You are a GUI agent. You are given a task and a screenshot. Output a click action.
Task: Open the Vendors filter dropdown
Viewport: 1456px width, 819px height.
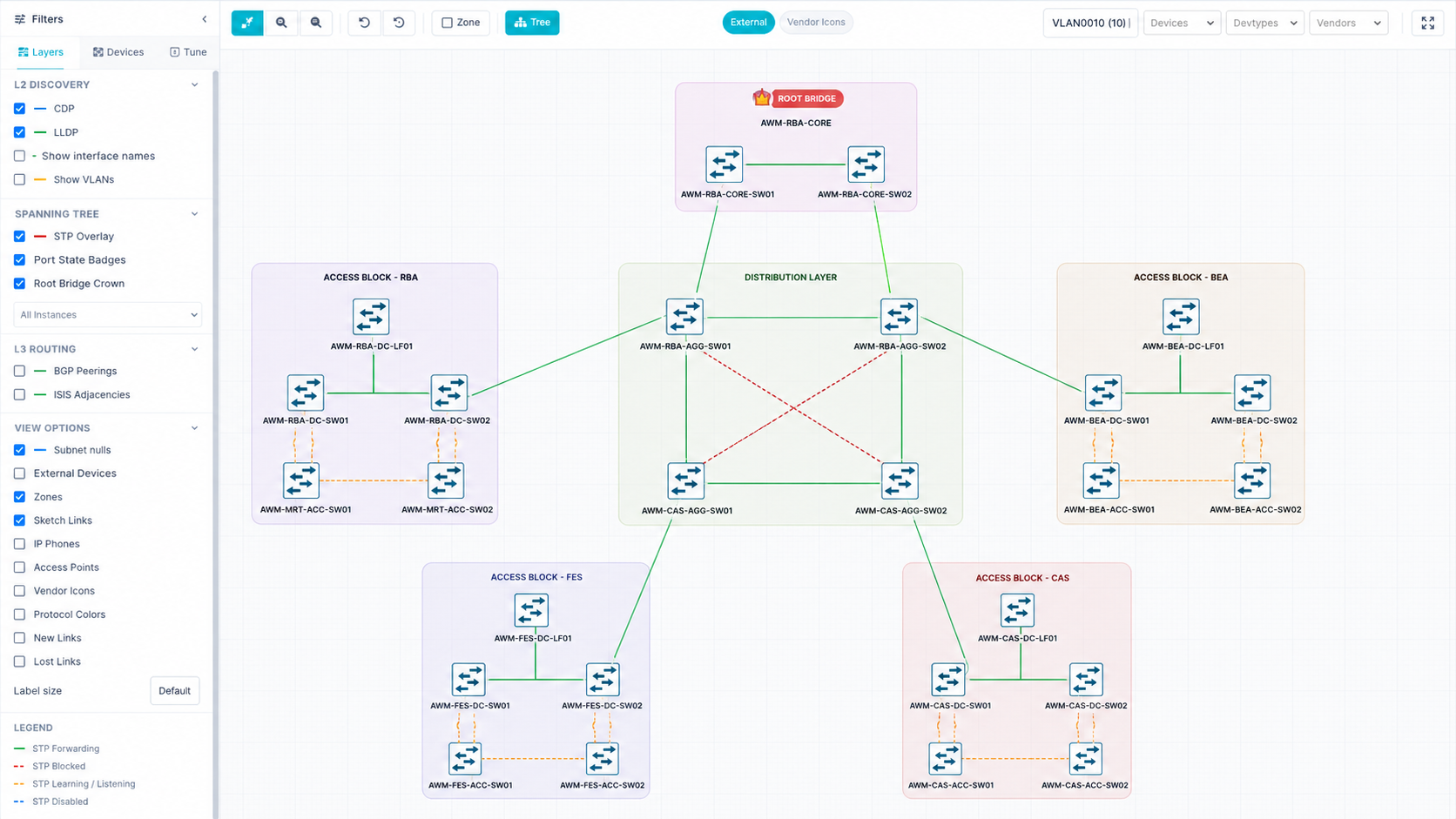pyautogui.click(x=1348, y=23)
